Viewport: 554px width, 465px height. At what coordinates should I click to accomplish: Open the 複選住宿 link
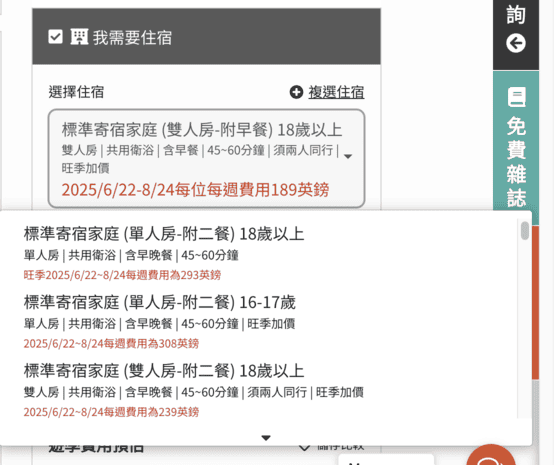point(336,92)
